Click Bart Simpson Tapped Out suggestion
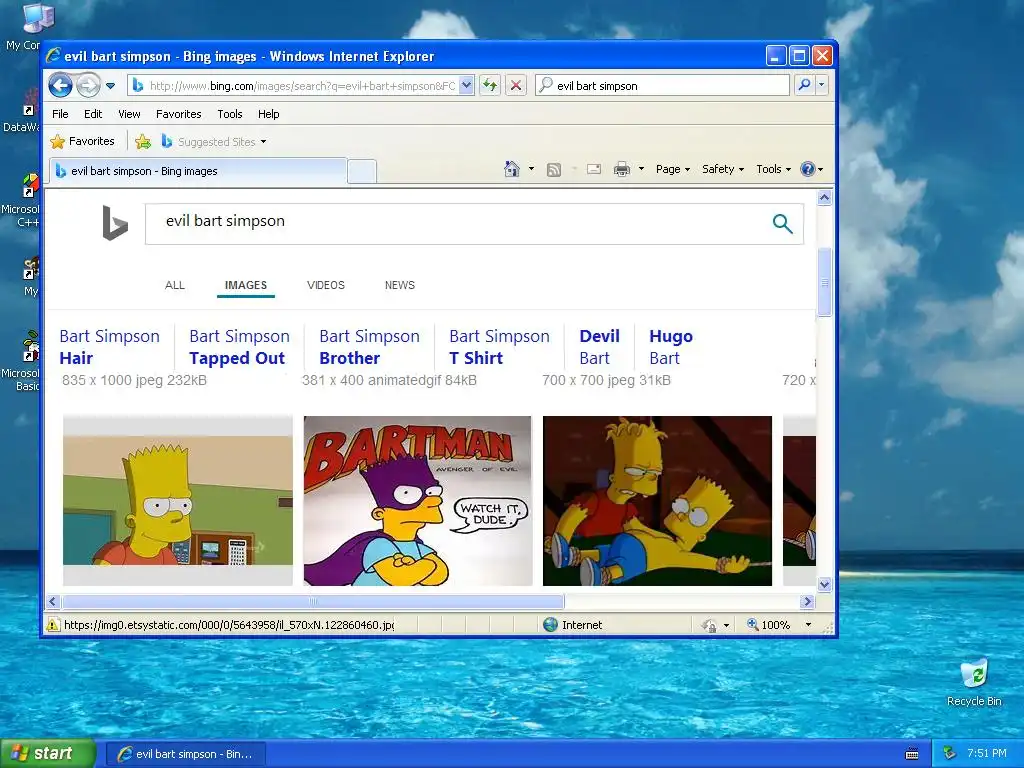 click(239, 347)
